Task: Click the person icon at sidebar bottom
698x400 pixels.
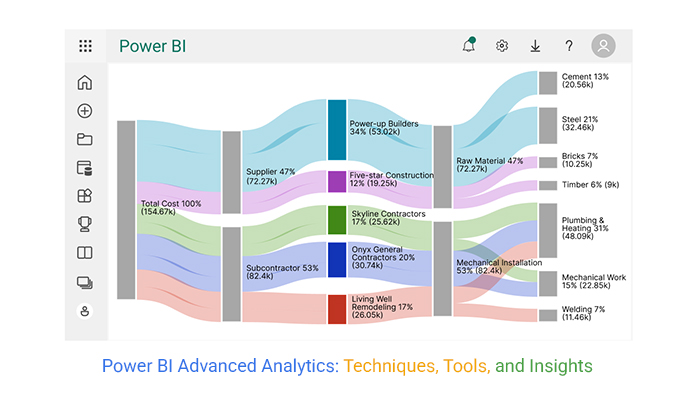Action: click(85, 311)
